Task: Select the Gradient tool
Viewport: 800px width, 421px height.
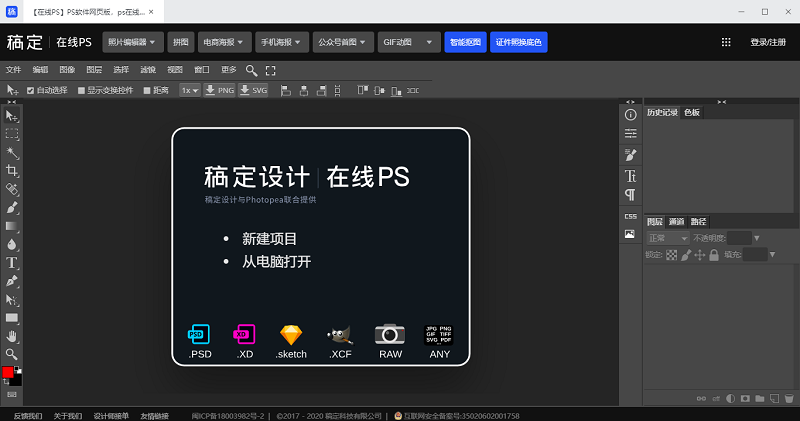Action: coord(12,226)
